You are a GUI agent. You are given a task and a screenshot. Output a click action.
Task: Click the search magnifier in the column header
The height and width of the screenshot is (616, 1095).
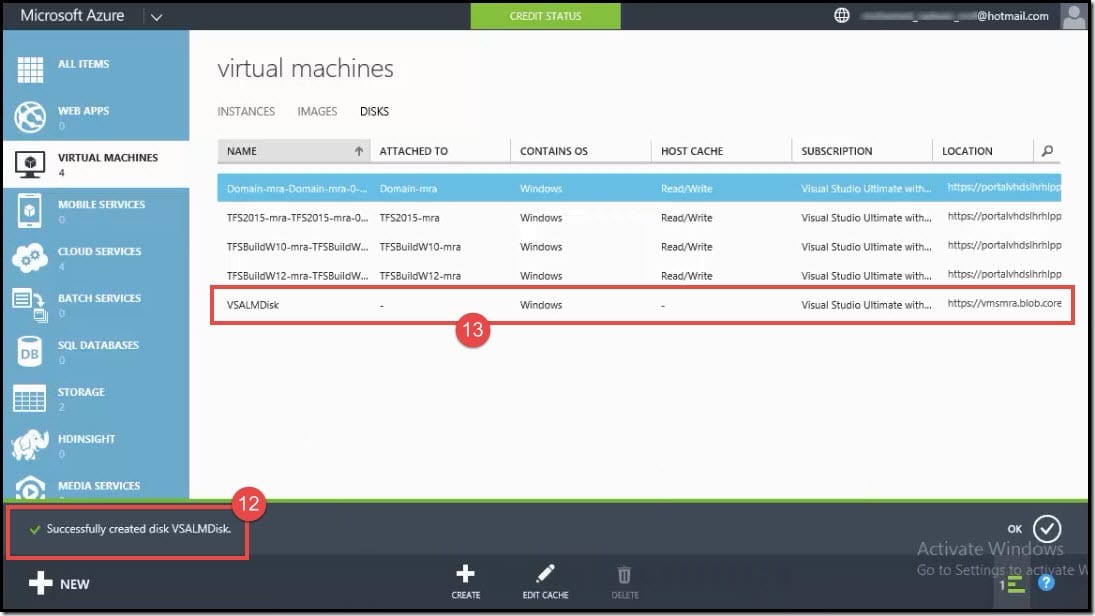tap(1046, 149)
